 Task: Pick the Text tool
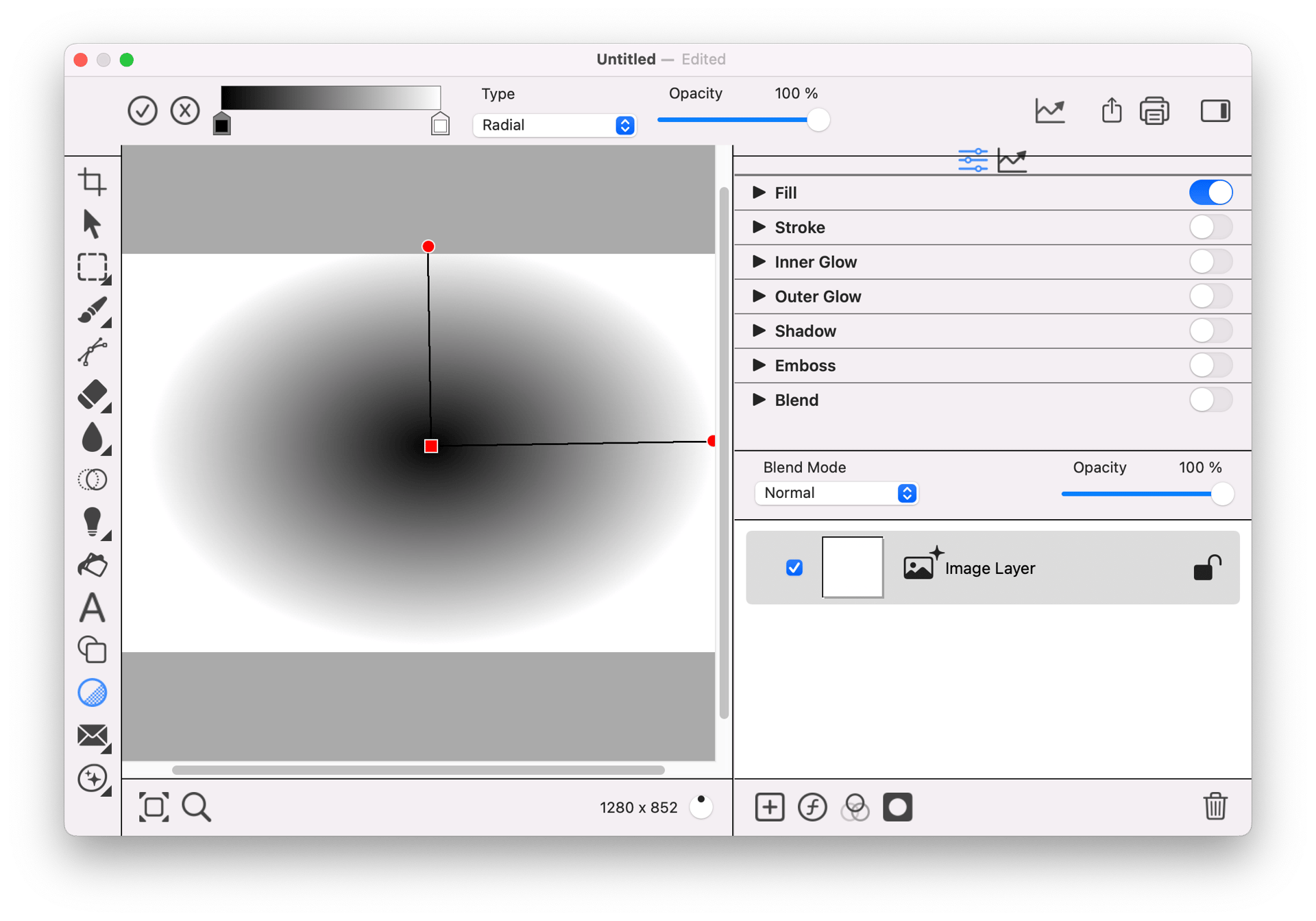click(92, 608)
